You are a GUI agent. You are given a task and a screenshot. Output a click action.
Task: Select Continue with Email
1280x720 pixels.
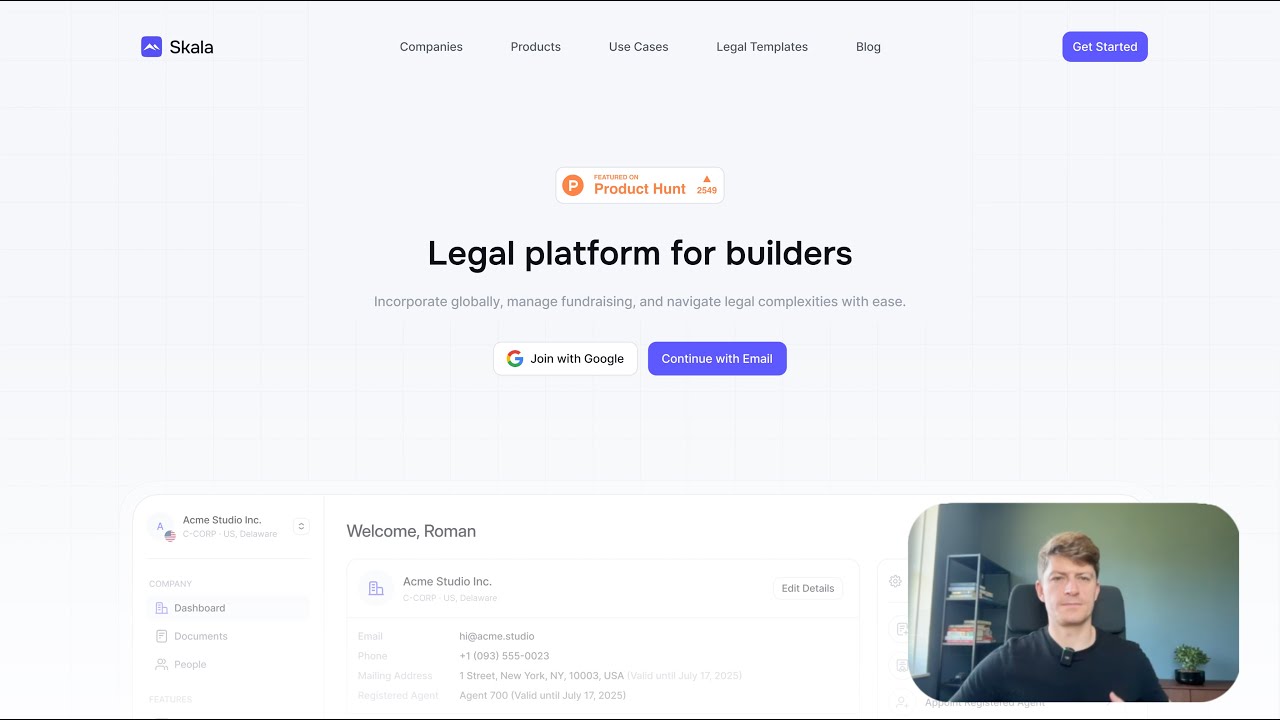tap(717, 359)
